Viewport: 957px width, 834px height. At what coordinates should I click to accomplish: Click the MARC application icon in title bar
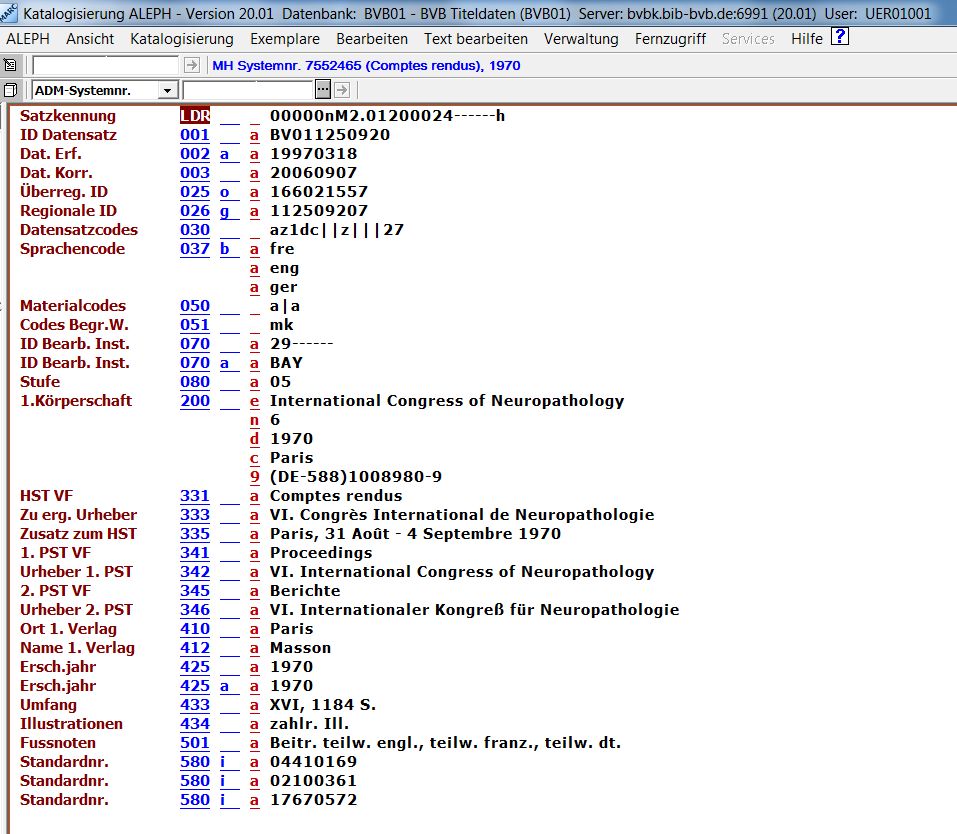[10, 13]
